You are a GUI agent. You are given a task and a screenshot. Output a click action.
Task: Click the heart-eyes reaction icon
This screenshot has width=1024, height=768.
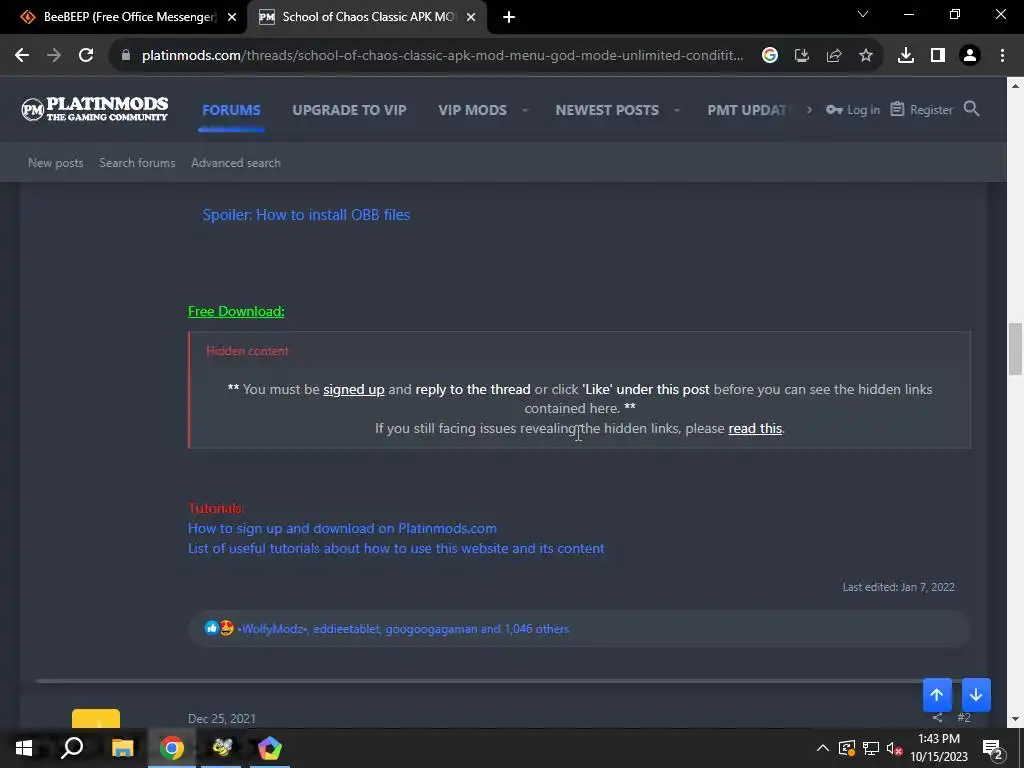point(226,628)
